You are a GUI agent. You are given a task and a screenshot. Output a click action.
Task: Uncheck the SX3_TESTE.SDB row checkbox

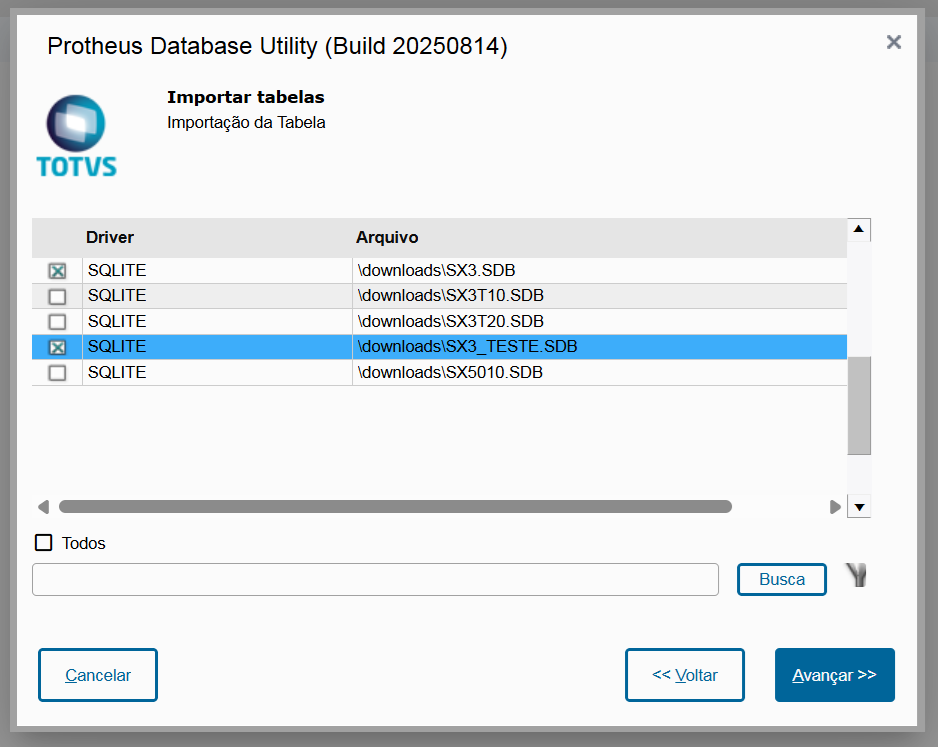coord(58,347)
